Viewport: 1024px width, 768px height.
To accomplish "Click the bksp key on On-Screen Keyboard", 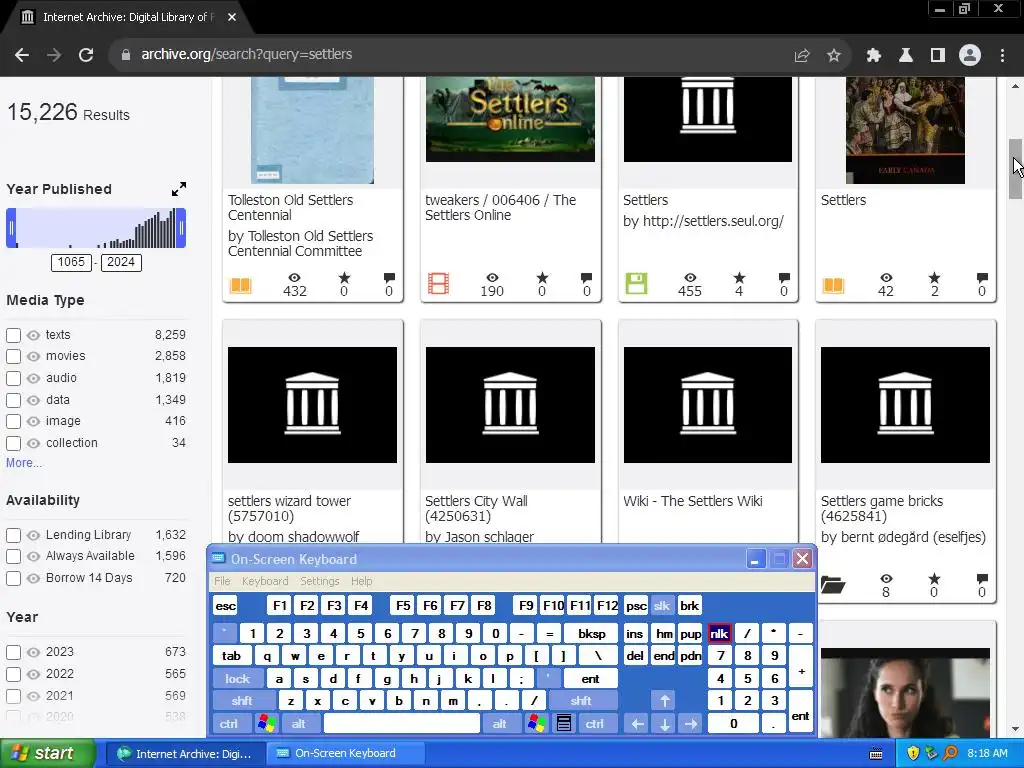I will [x=592, y=633].
